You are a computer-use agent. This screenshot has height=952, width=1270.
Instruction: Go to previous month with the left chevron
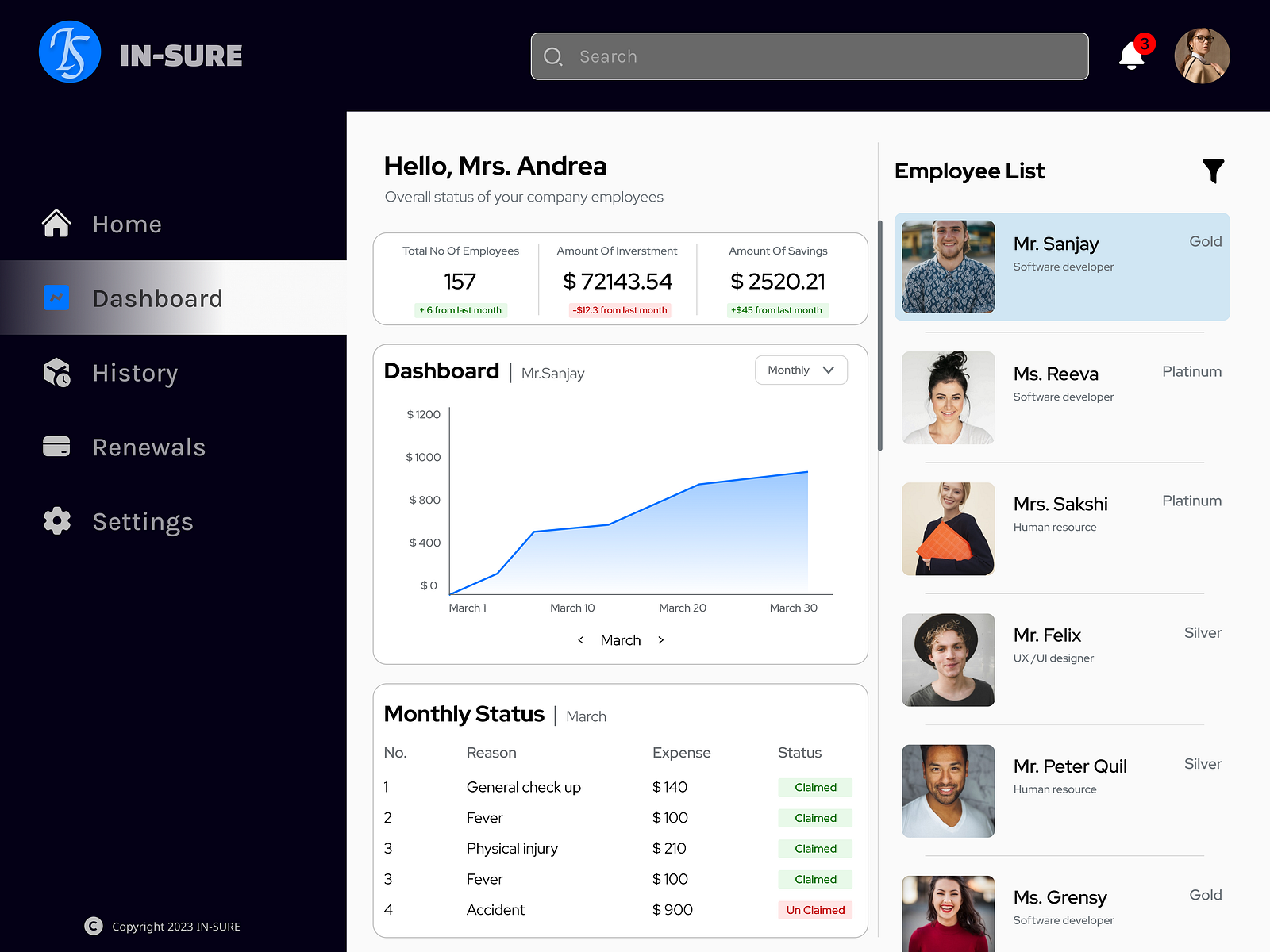pos(580,639)
